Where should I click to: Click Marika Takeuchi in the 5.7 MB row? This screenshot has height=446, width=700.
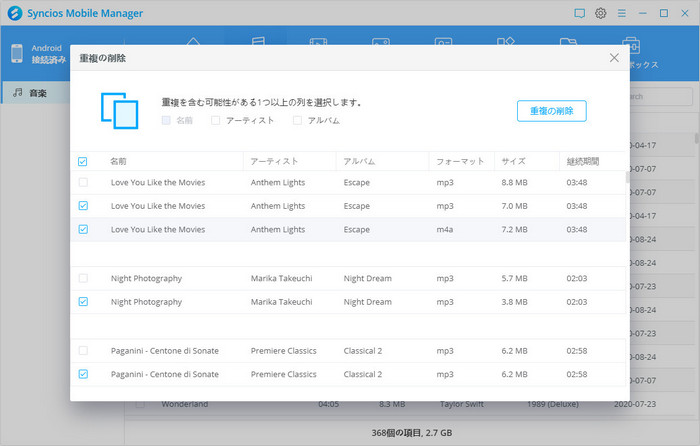click(281, 278)
